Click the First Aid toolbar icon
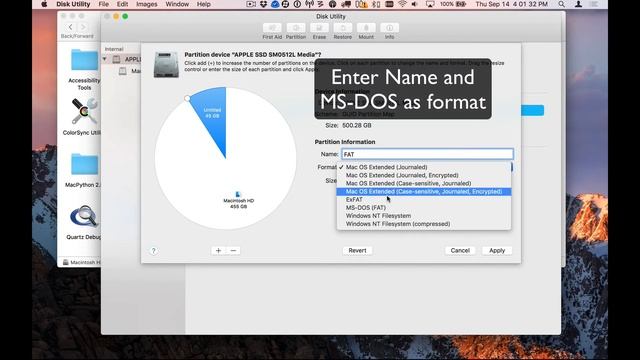The image size is (640, 360). [x=272, y=28]
